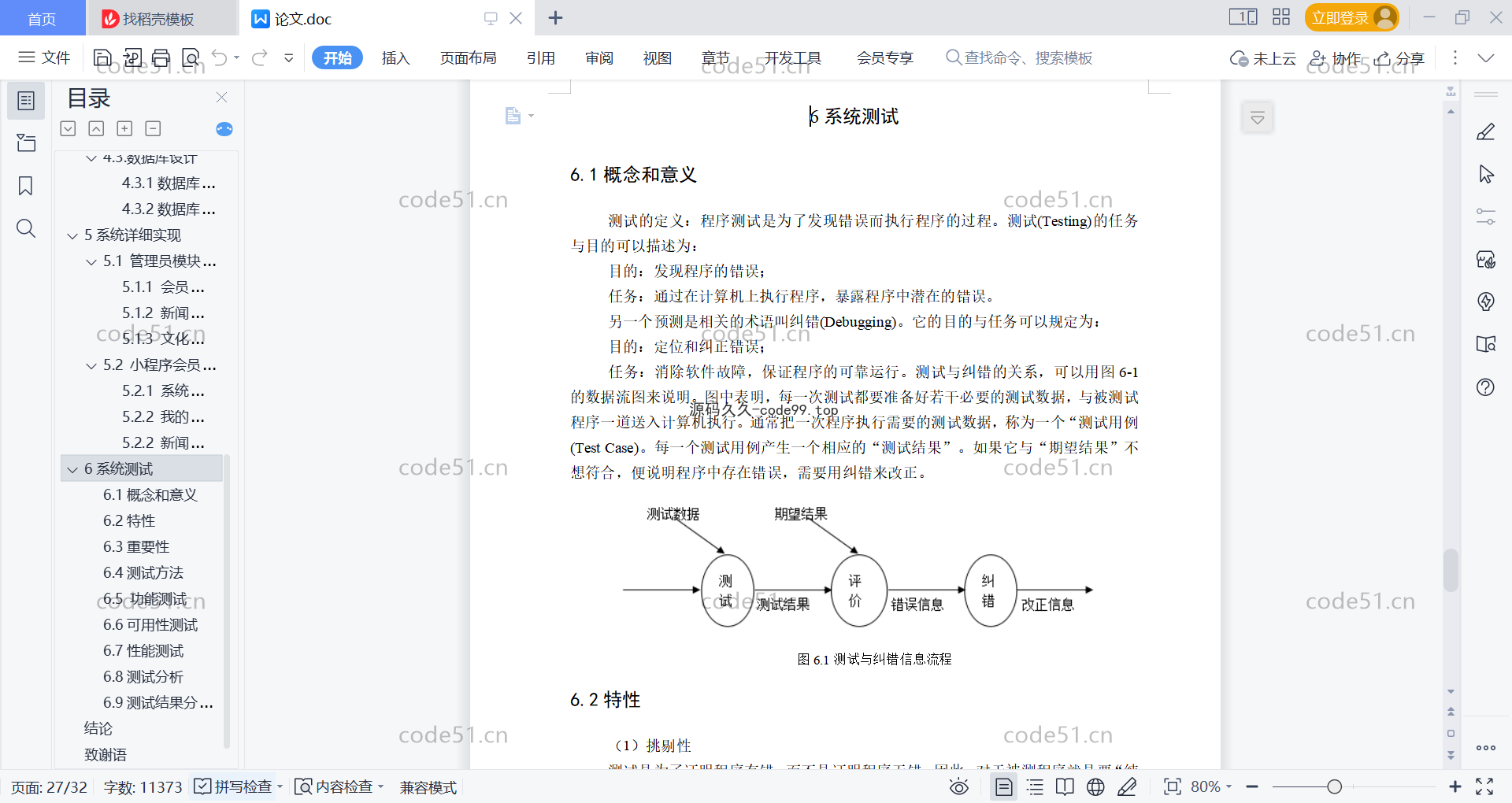This screenshot has height=803, width=1512.
Task: Click the smart TOC blue icon
Action: click(x=224, y=129)
